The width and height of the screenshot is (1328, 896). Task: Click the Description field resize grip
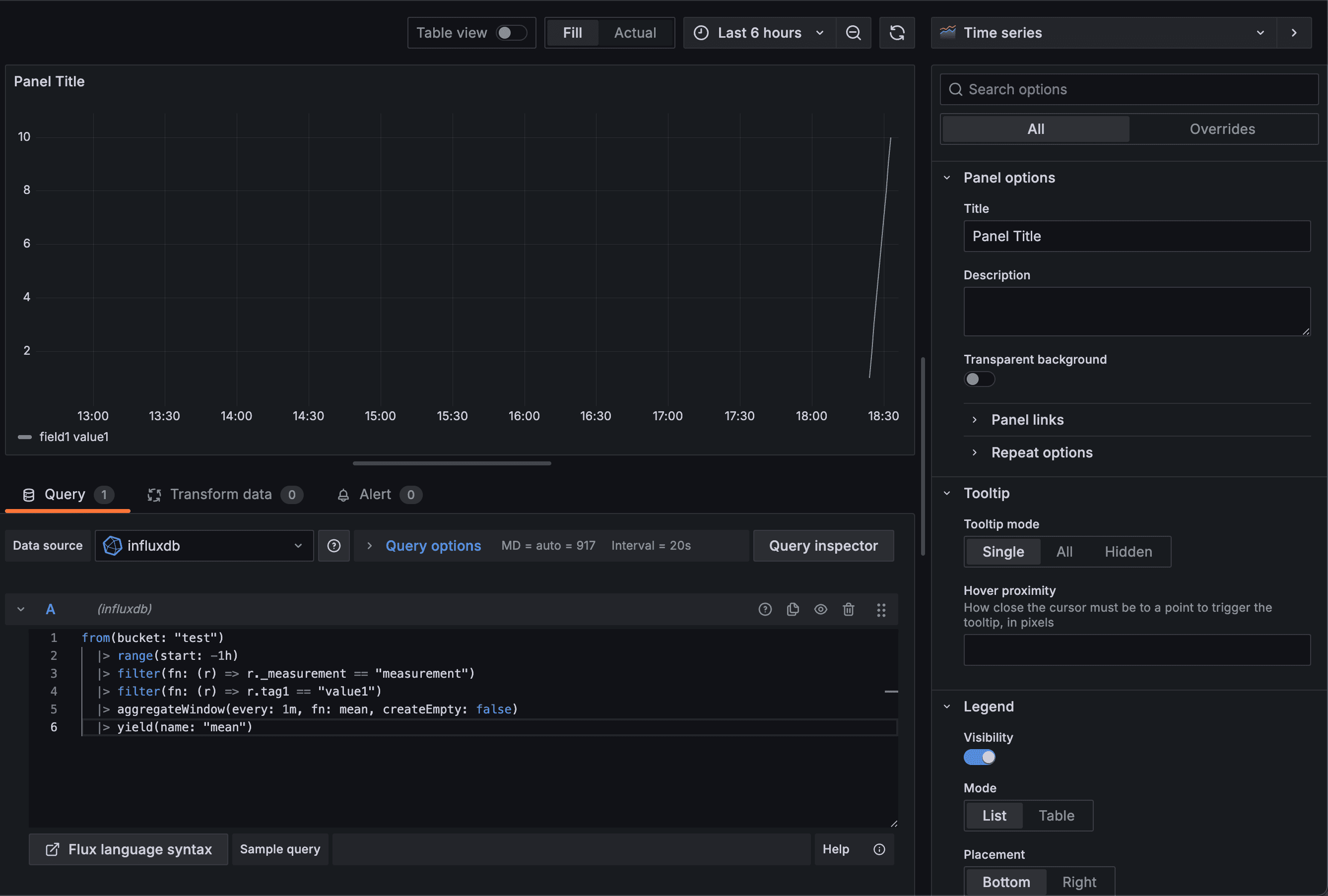1305,331
